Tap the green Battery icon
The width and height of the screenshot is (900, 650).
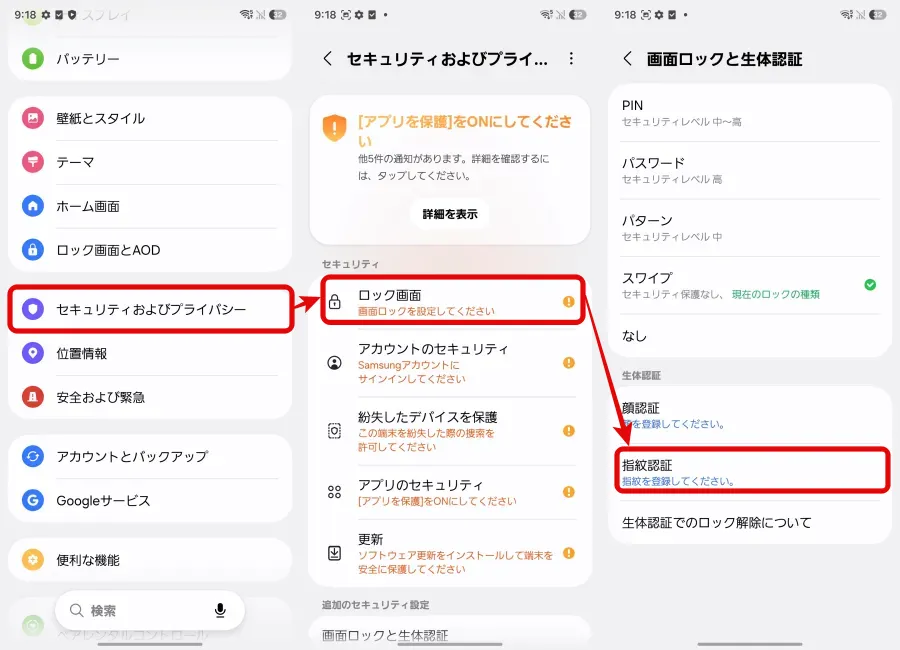point(33,59)
